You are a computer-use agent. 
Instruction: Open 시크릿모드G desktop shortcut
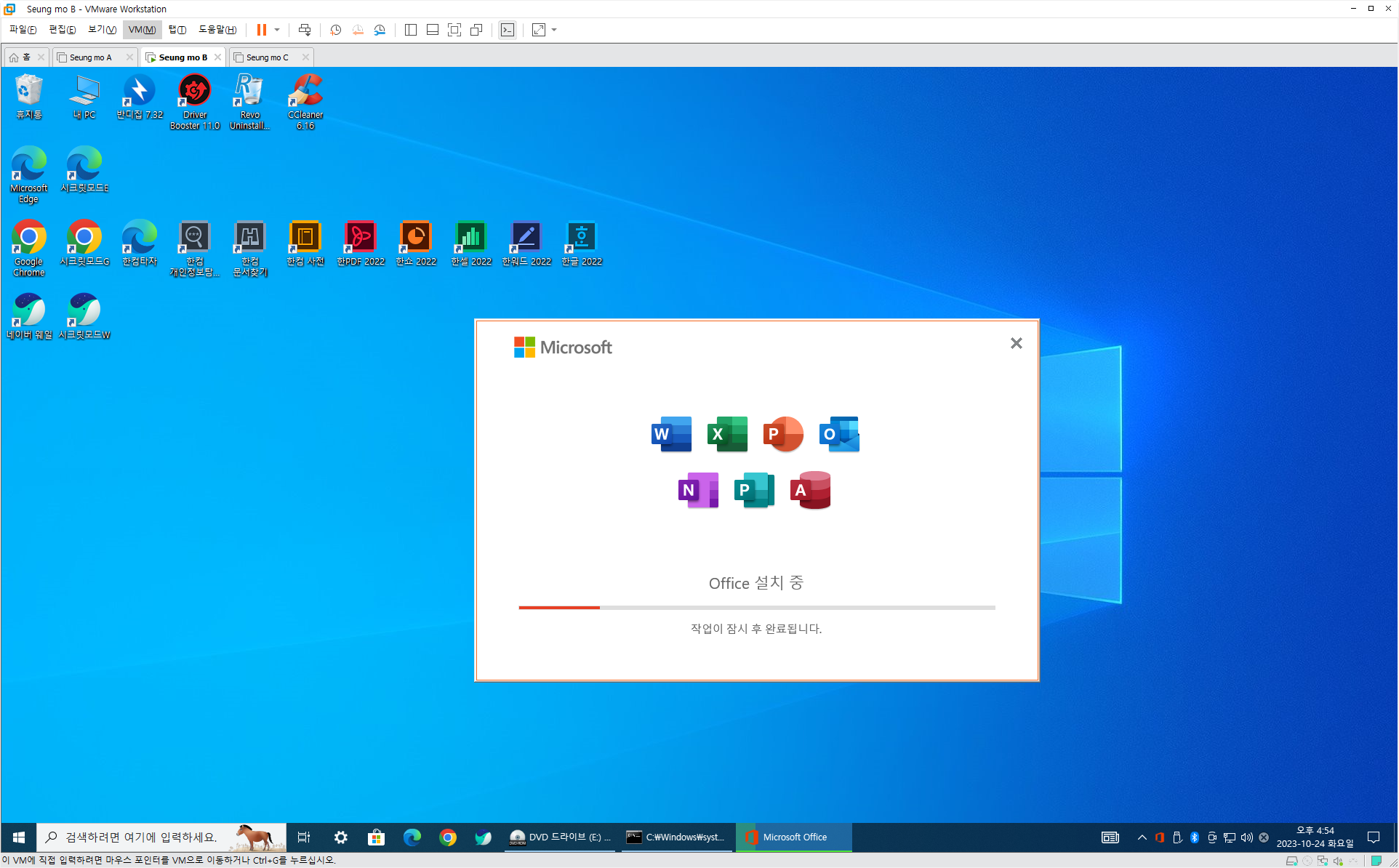click(84, 243)
